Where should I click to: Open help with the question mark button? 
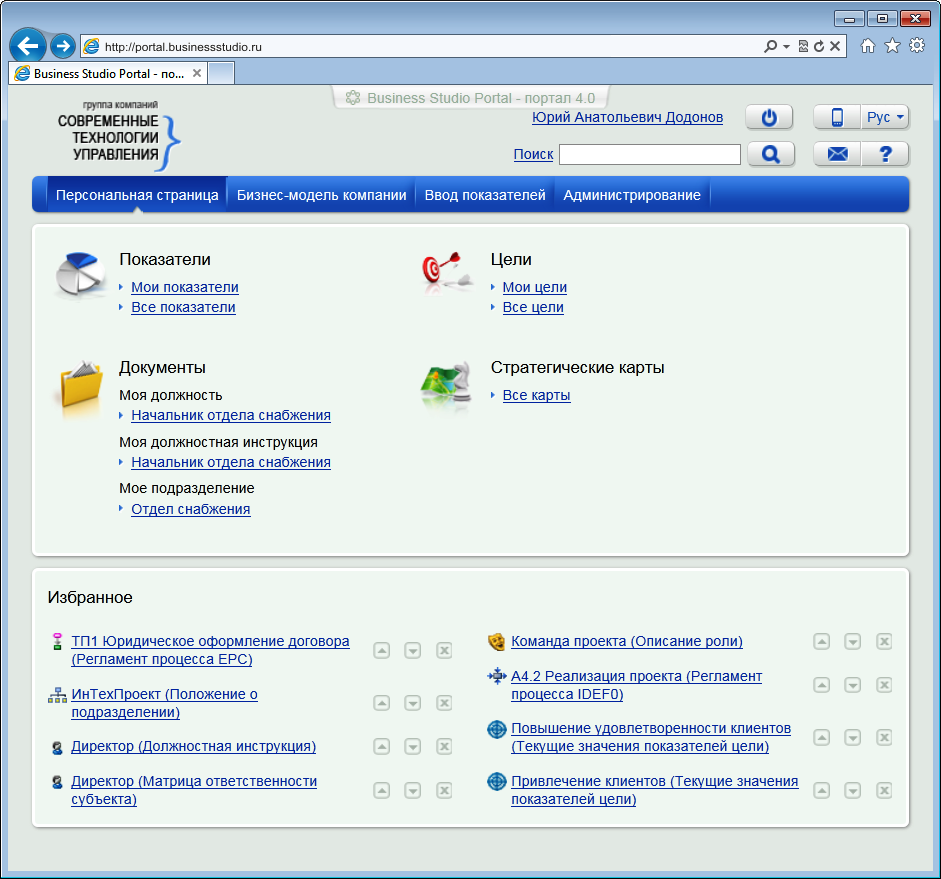click(x=885, y=154)
